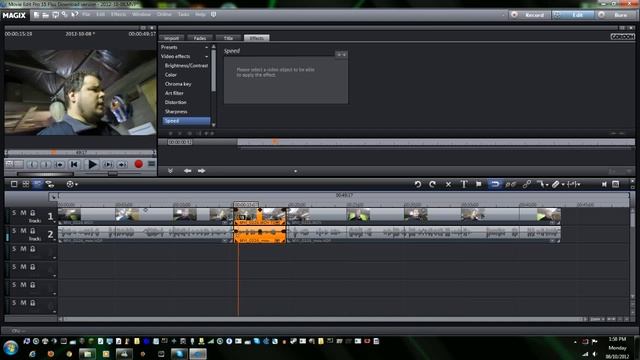The image size is (640, 360).
Task: Mute track 2
Action: click(23, 231)
